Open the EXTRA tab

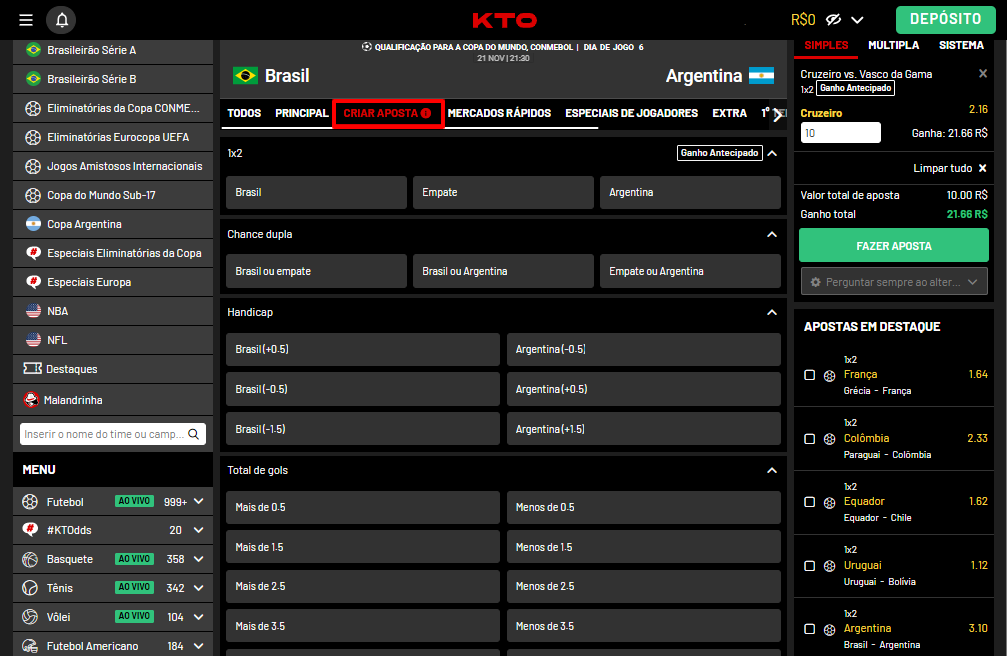pos(730,113)
